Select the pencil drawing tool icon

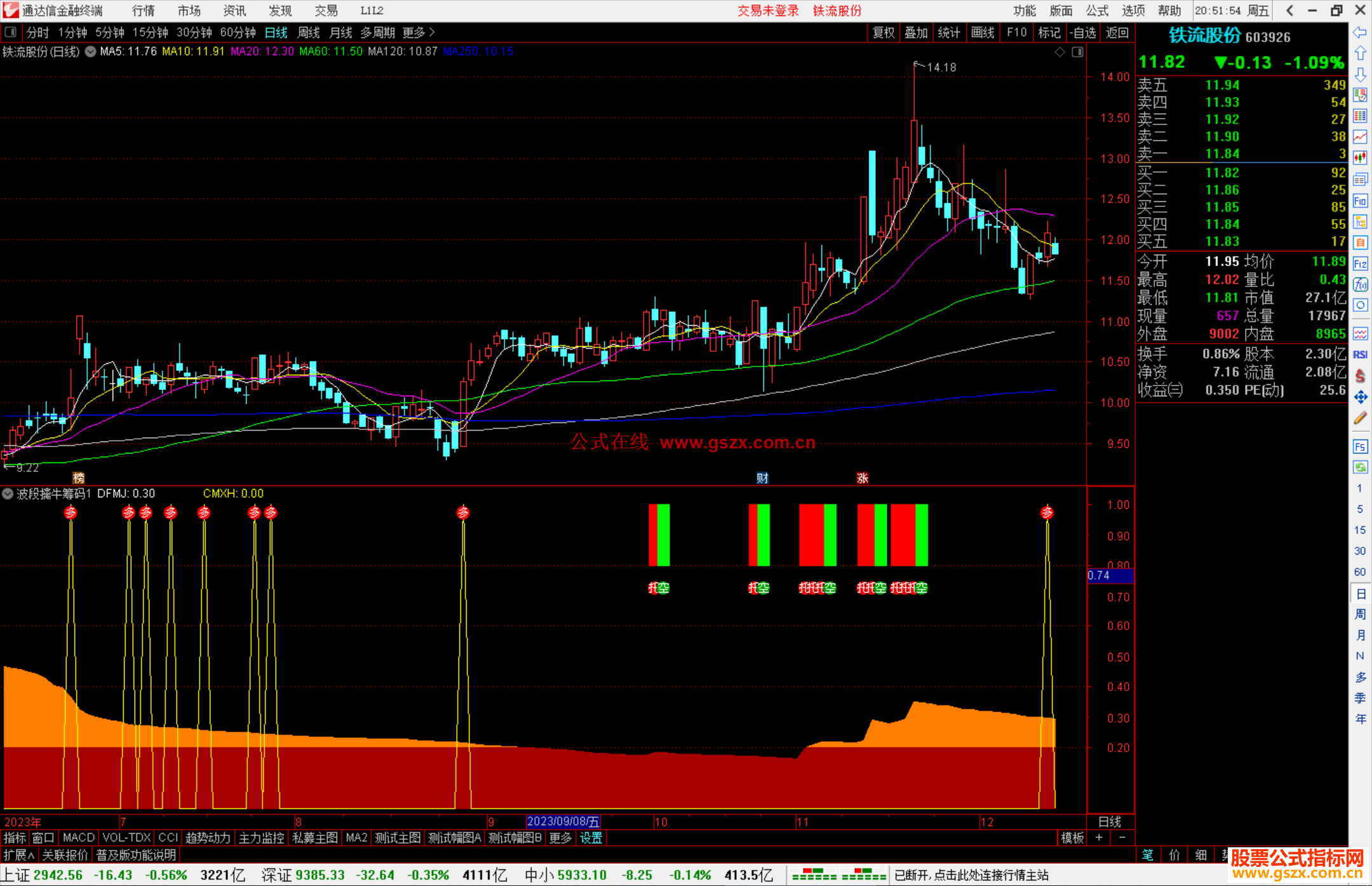point(1360,418)
